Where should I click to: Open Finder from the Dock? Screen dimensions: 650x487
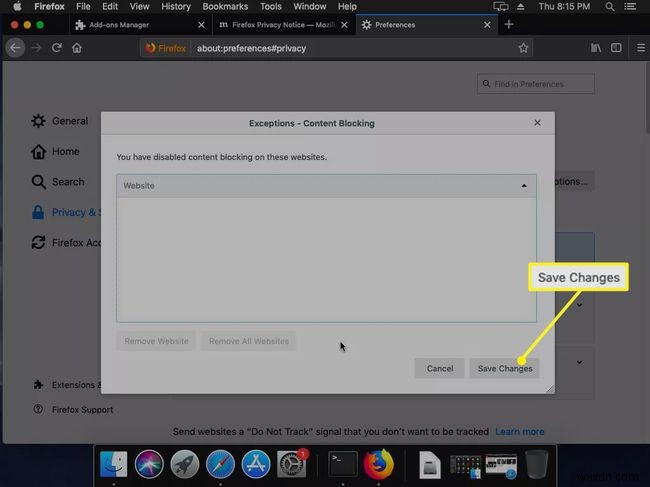pyautogui.click(x=113, y=464)
